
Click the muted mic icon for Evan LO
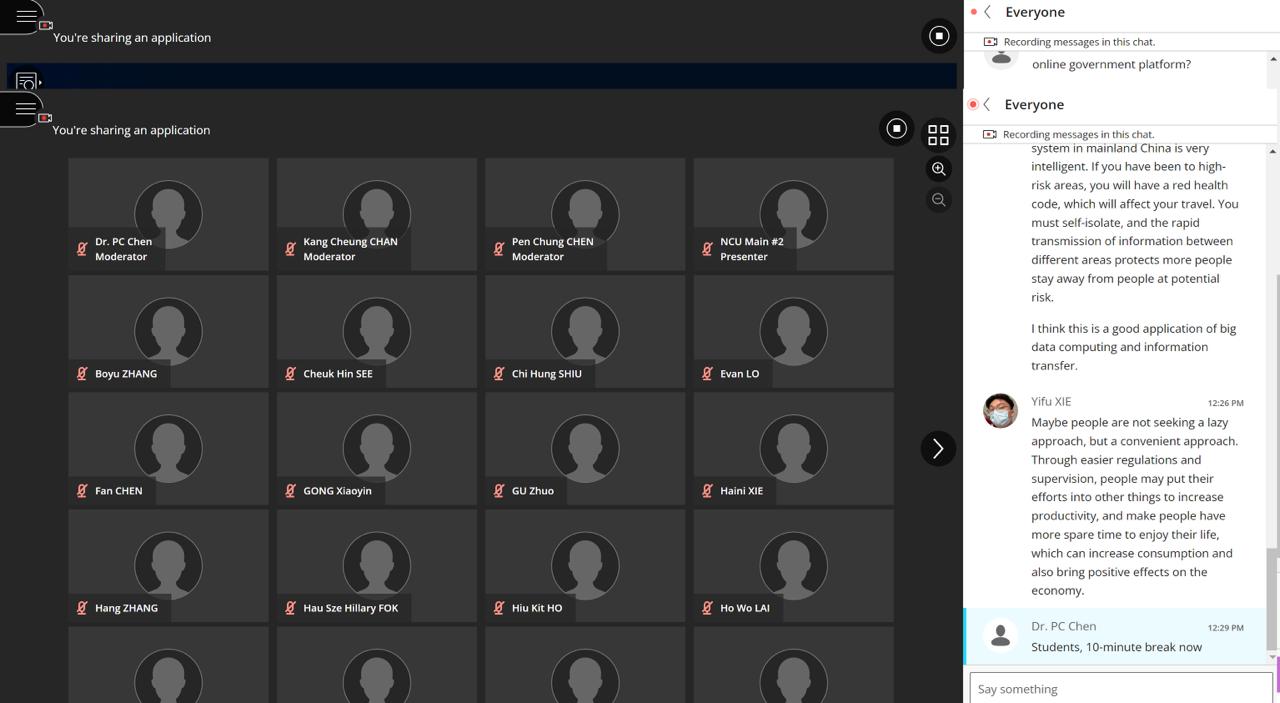pyautogui.click(x=707, y=374)
